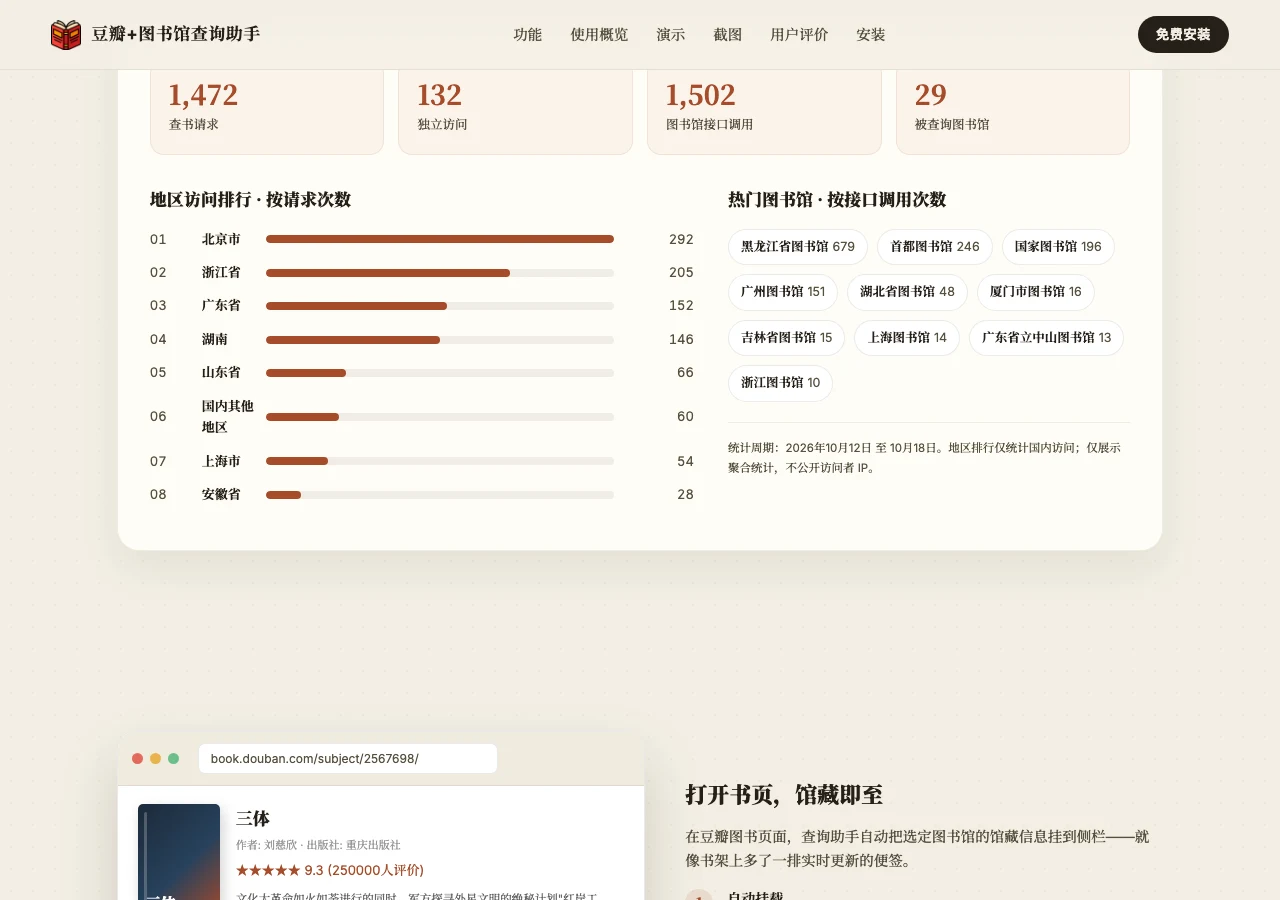Click the 浙江图书馆 10 tag

781,383
